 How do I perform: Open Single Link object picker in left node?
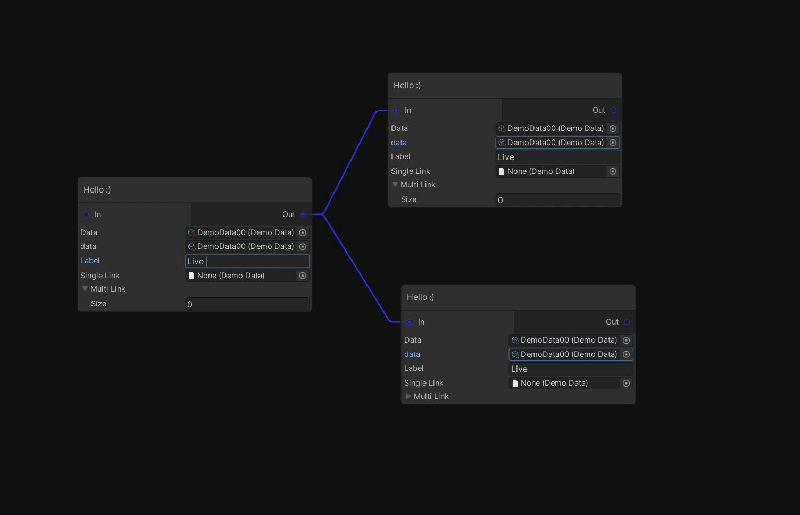pyautogui.click(x=302, y=275)
